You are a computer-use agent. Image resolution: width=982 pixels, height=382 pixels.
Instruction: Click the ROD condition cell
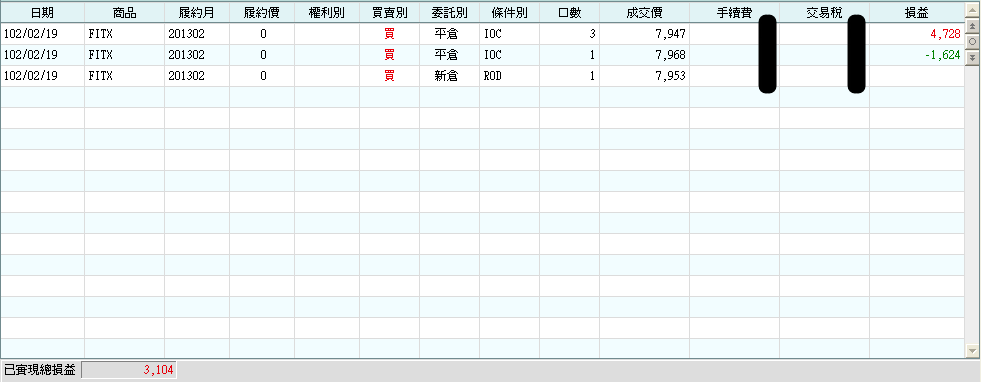[509, 76]
